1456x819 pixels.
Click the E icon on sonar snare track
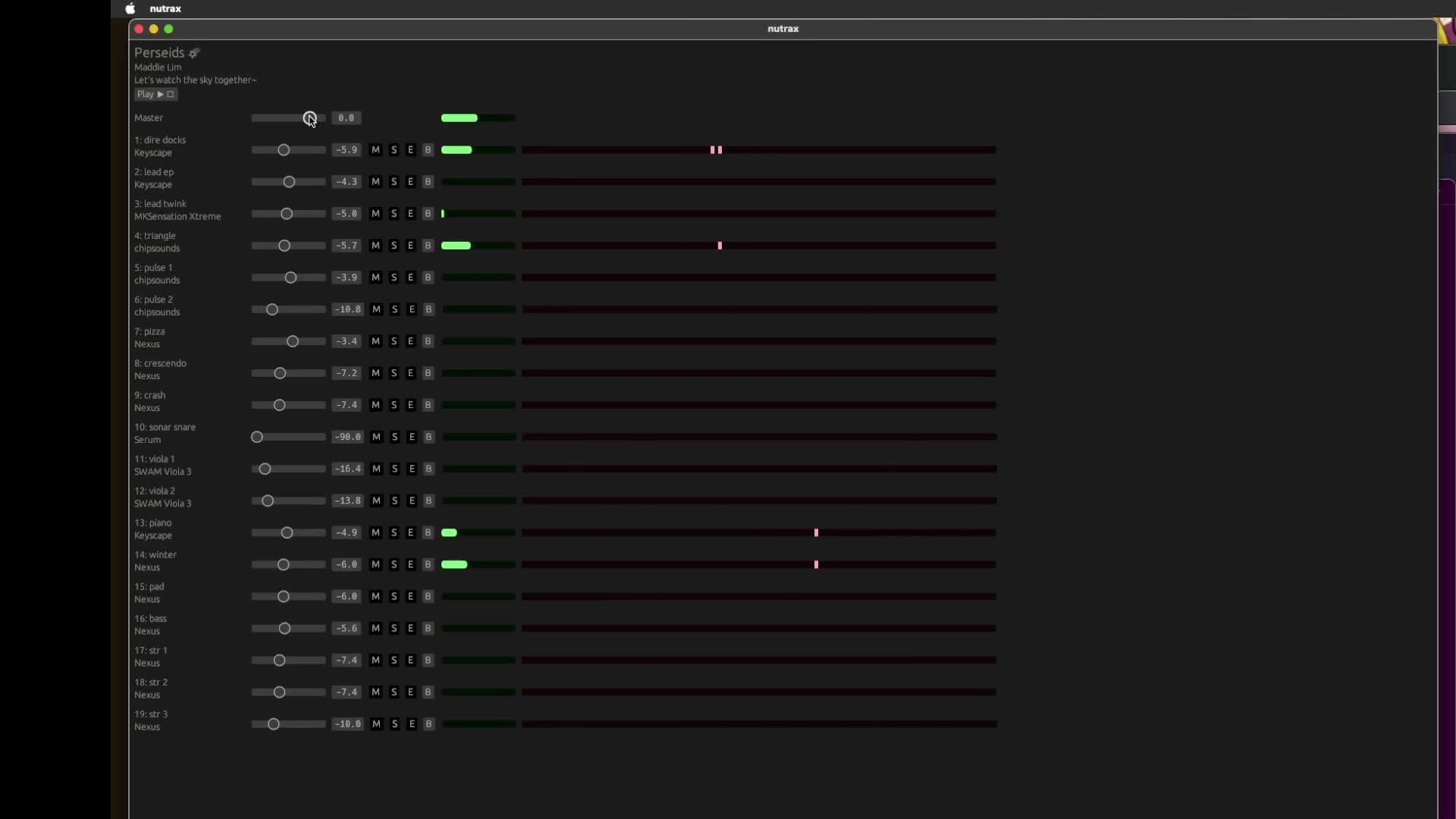tap(411, 437)
